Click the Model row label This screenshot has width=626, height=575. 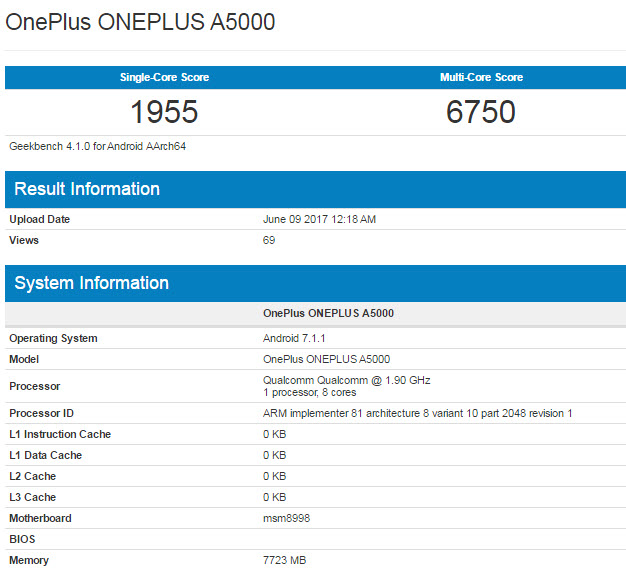25,359
